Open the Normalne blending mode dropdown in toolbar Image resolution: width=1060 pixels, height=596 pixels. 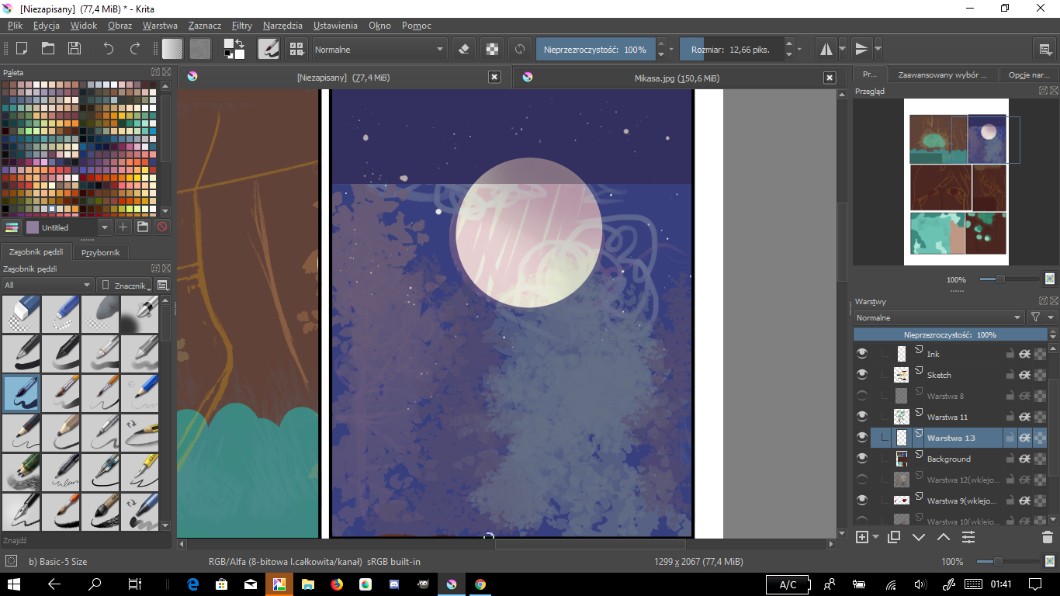point(380,48)
